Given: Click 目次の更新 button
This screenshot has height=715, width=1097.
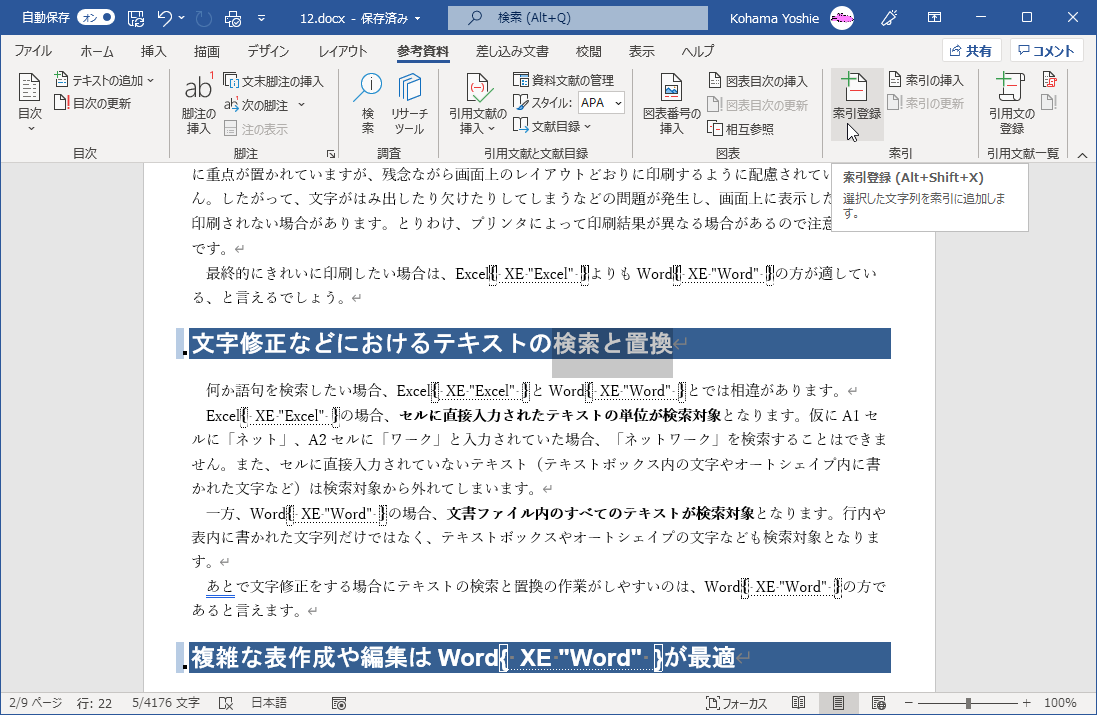Looking at the screenshot, I should click(x=93, y=104).
